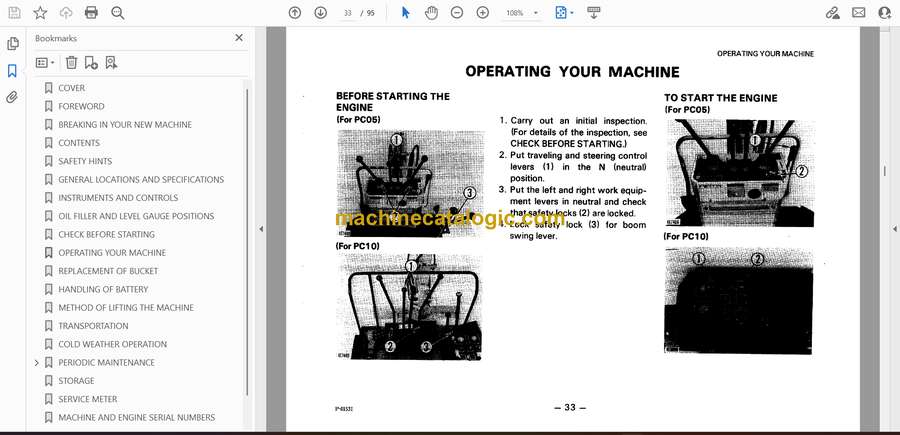Go to previous page with up arrow
Screen dimensions: 900x435
tap(294, 13)
